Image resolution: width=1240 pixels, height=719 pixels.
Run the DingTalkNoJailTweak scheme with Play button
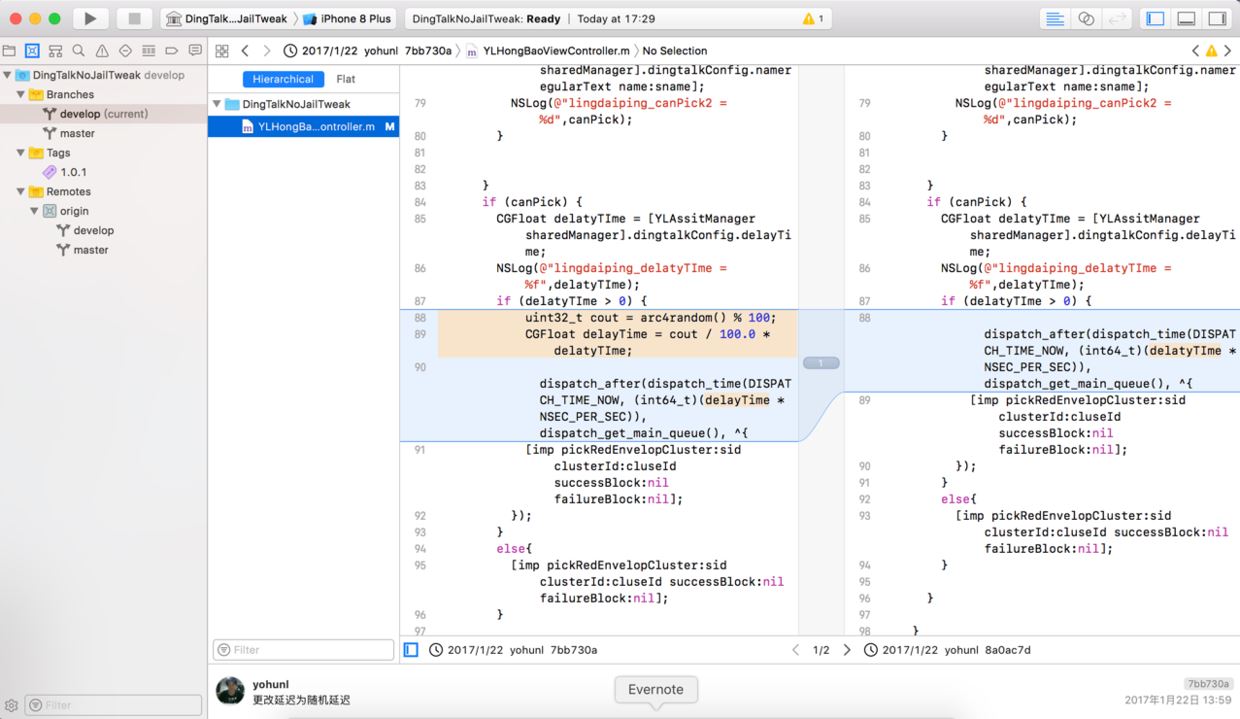tap(90, 18)
